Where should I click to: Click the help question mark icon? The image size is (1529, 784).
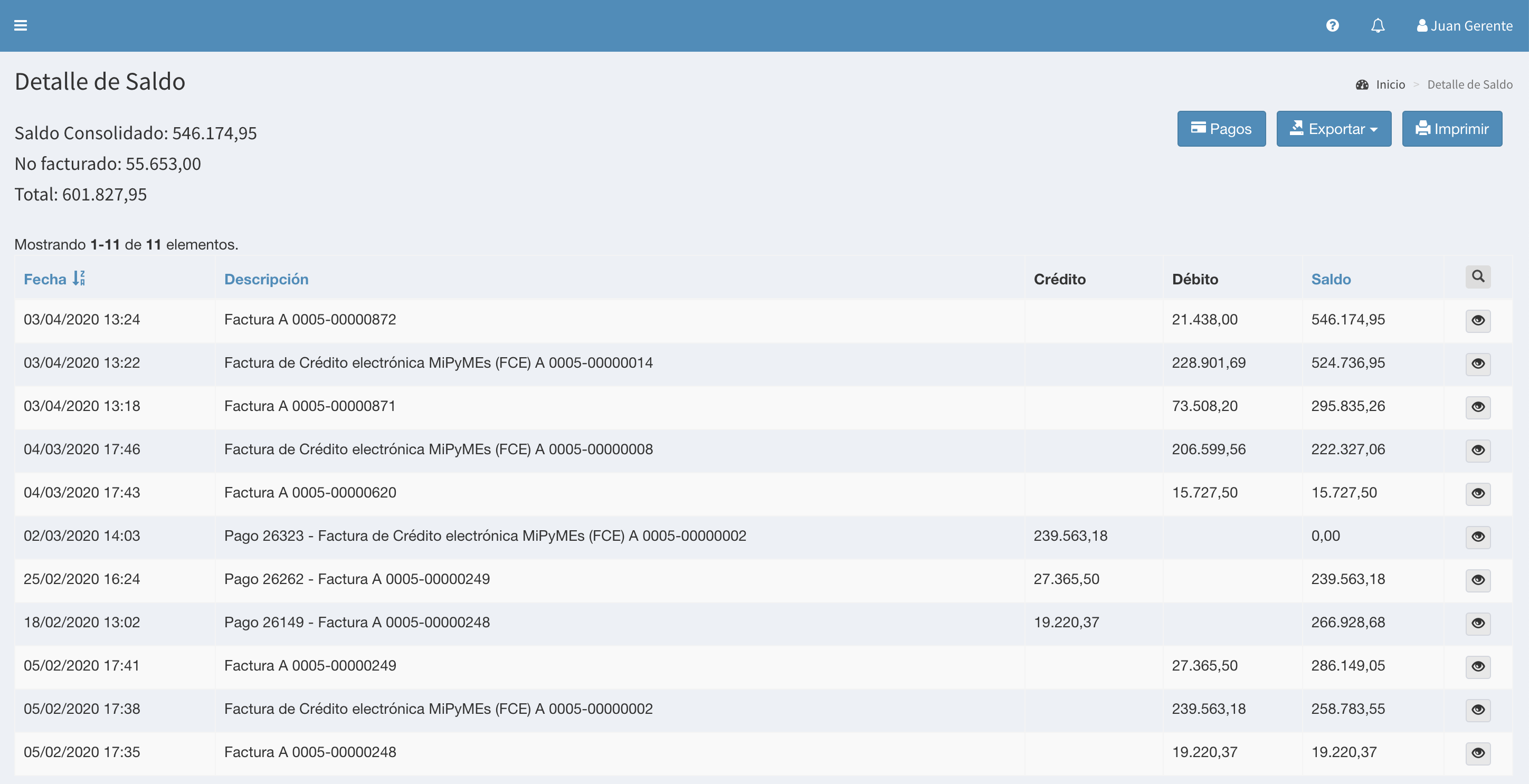pos(1332,25)
